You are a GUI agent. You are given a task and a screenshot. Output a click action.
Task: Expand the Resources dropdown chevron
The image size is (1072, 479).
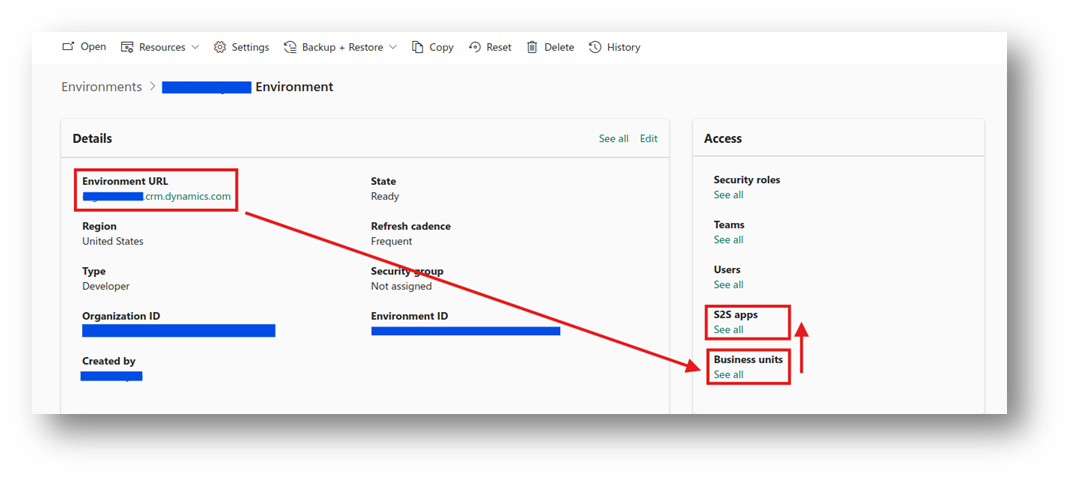click(195, 47)
